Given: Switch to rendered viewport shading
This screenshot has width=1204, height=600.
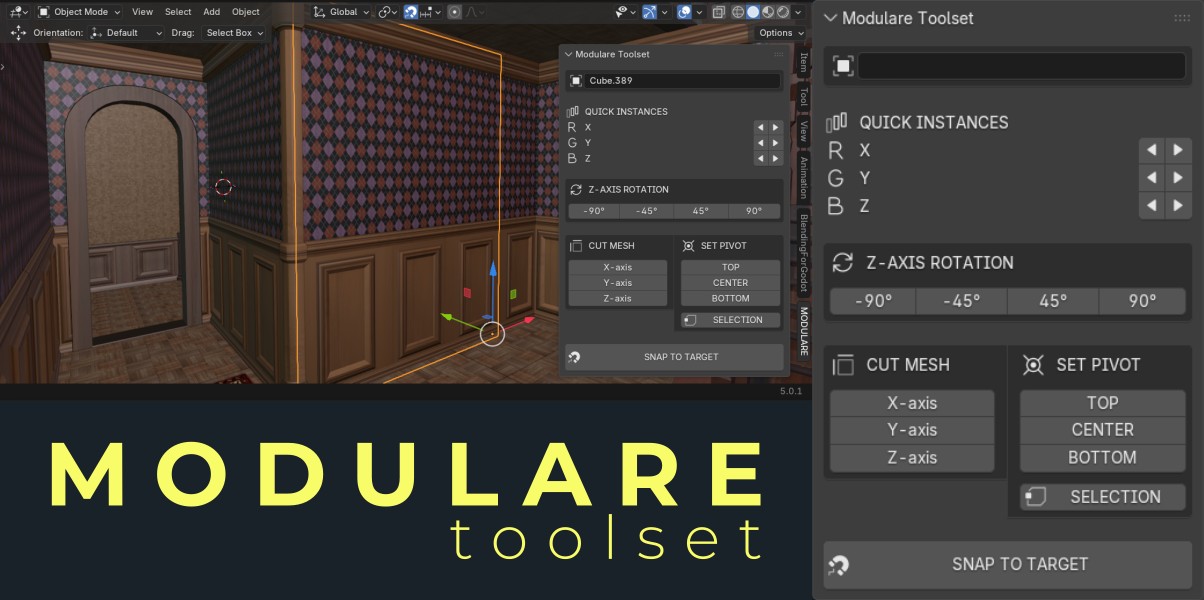Looking at the screenshot, I should point(783,12).
